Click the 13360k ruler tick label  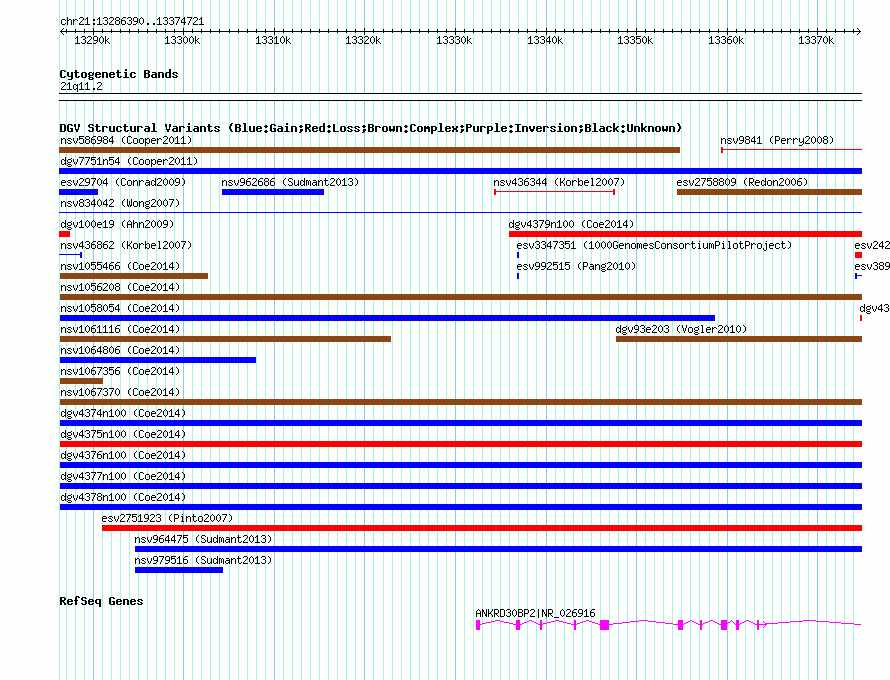pos(726,40)
